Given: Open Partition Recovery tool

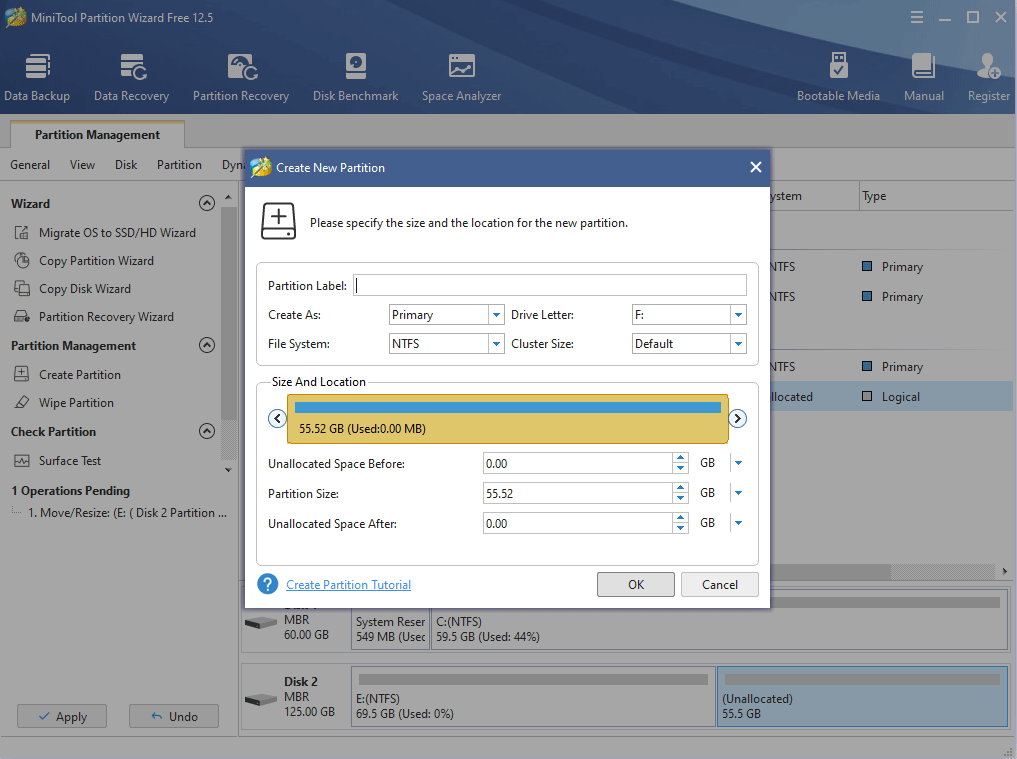Looking at the screenshot, I should pos(241,78).
